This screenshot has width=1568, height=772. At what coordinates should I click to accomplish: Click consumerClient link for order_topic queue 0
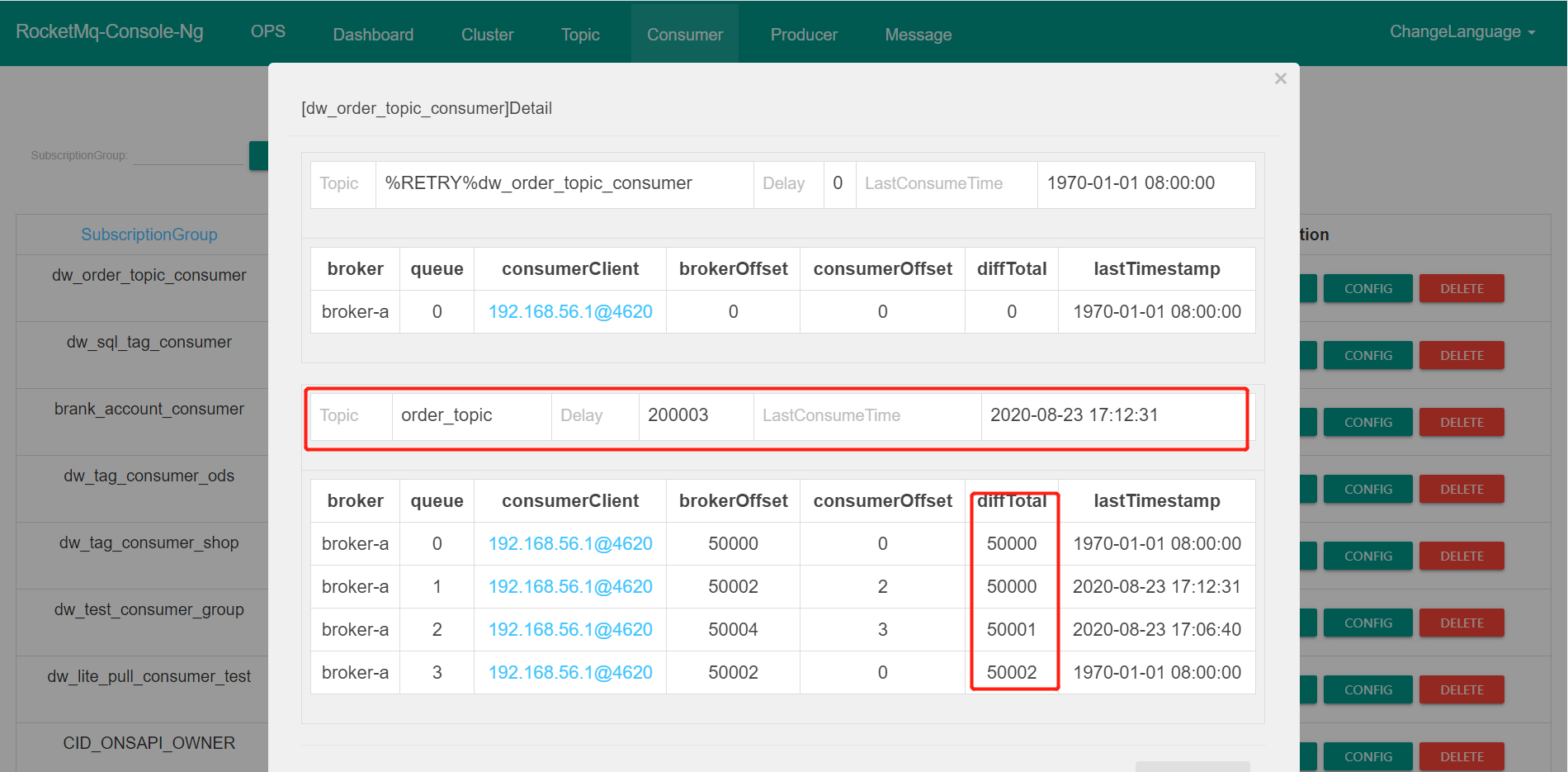(x=569, y=544)
